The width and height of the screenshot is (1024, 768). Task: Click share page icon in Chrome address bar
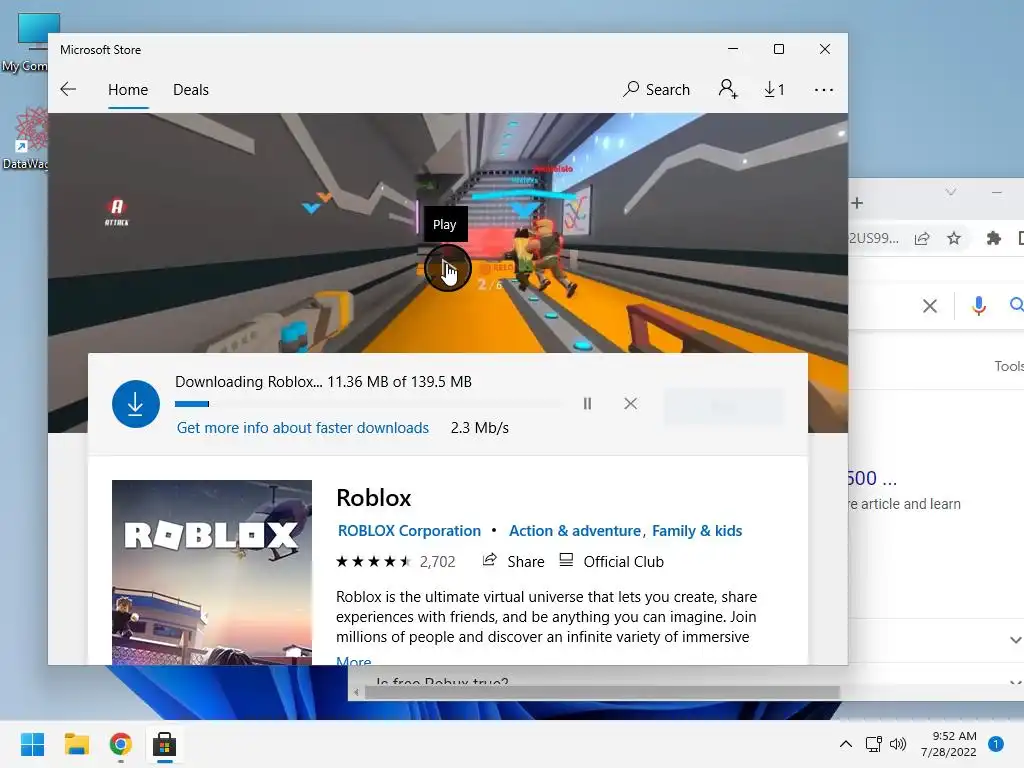click(x=922, y=238)
